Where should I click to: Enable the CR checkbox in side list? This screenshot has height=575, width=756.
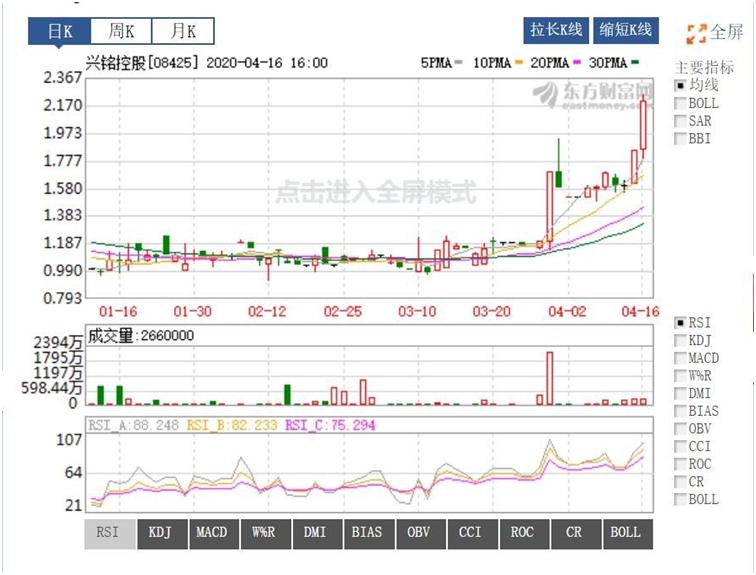point(680,481)
